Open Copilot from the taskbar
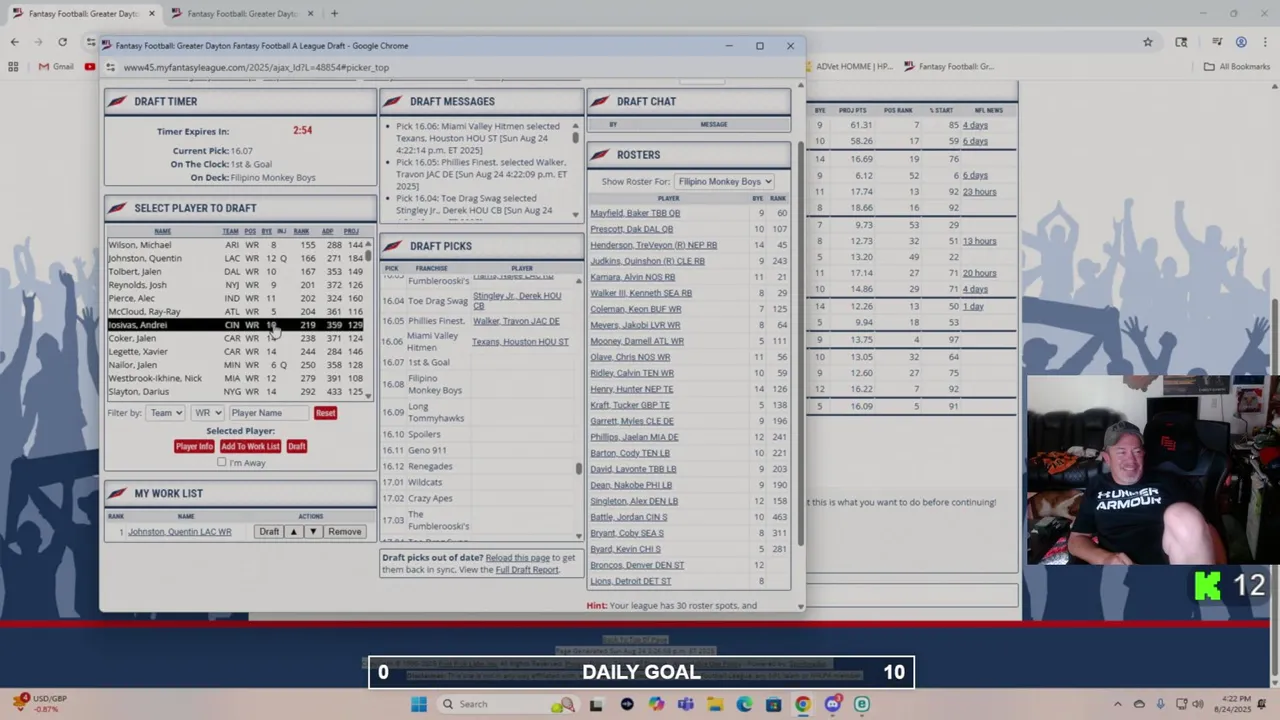 (656, 704)
